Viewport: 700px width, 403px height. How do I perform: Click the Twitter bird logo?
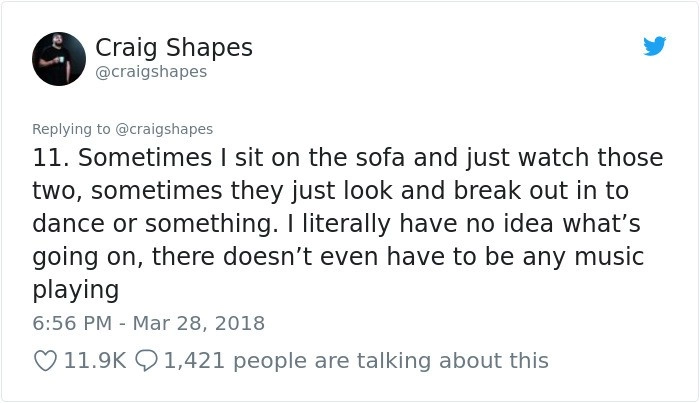(x=654, y=46)
